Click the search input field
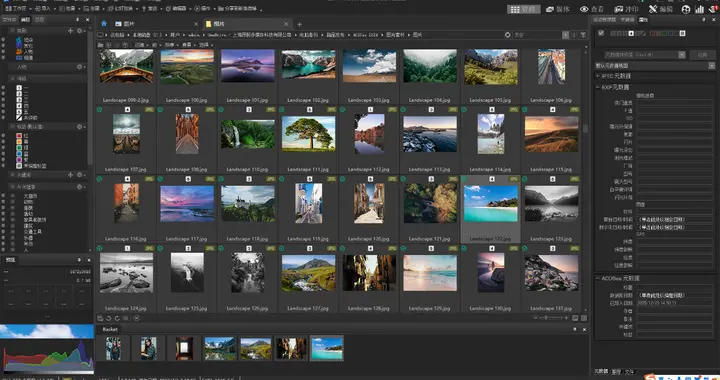The image size is (720, 380). tap(537, 35)
